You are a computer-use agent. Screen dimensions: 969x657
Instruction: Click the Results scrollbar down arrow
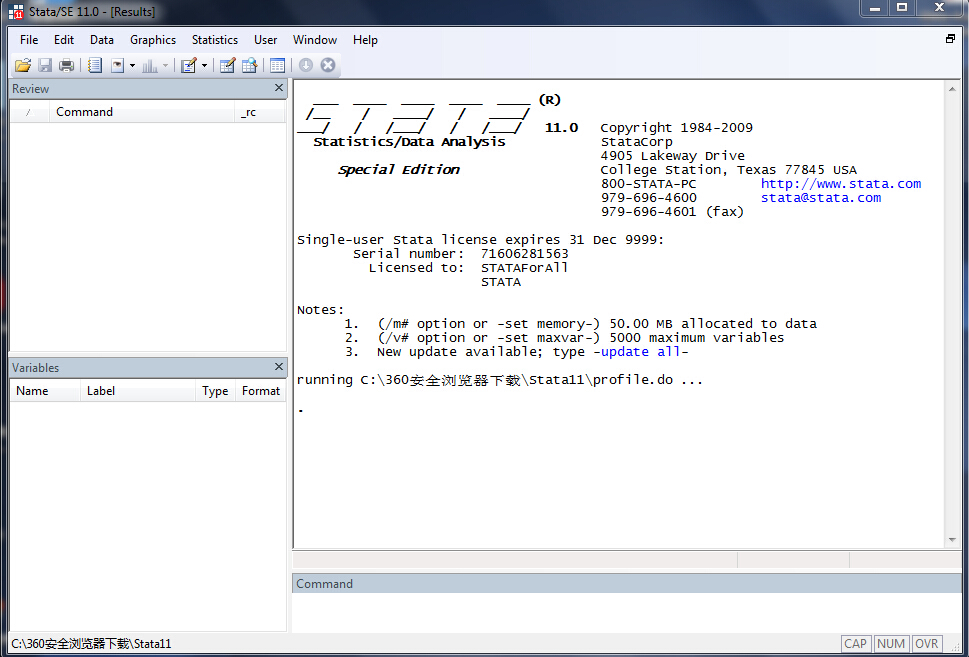point(953,540)
